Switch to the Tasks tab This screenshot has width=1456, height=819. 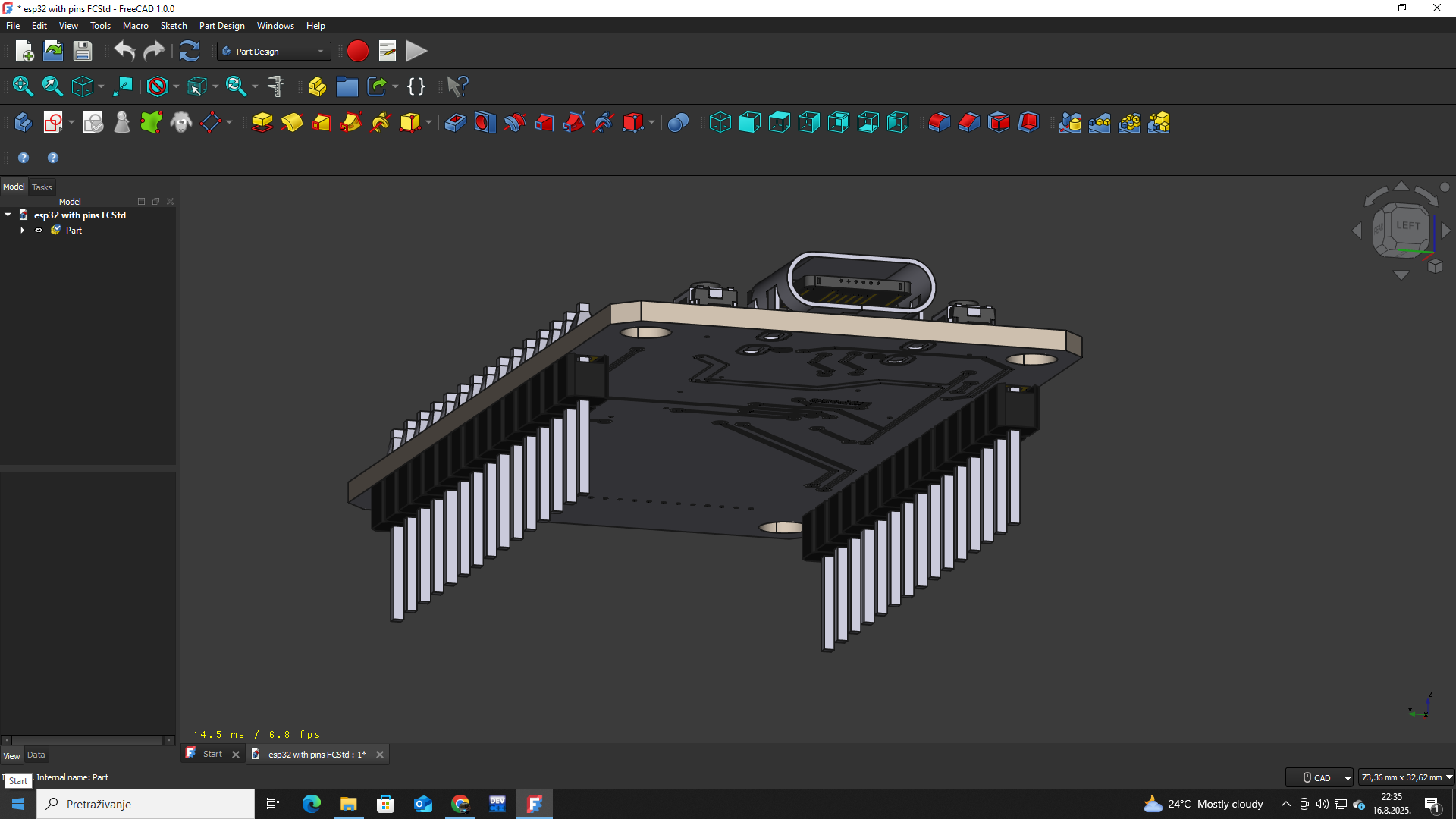42,187
